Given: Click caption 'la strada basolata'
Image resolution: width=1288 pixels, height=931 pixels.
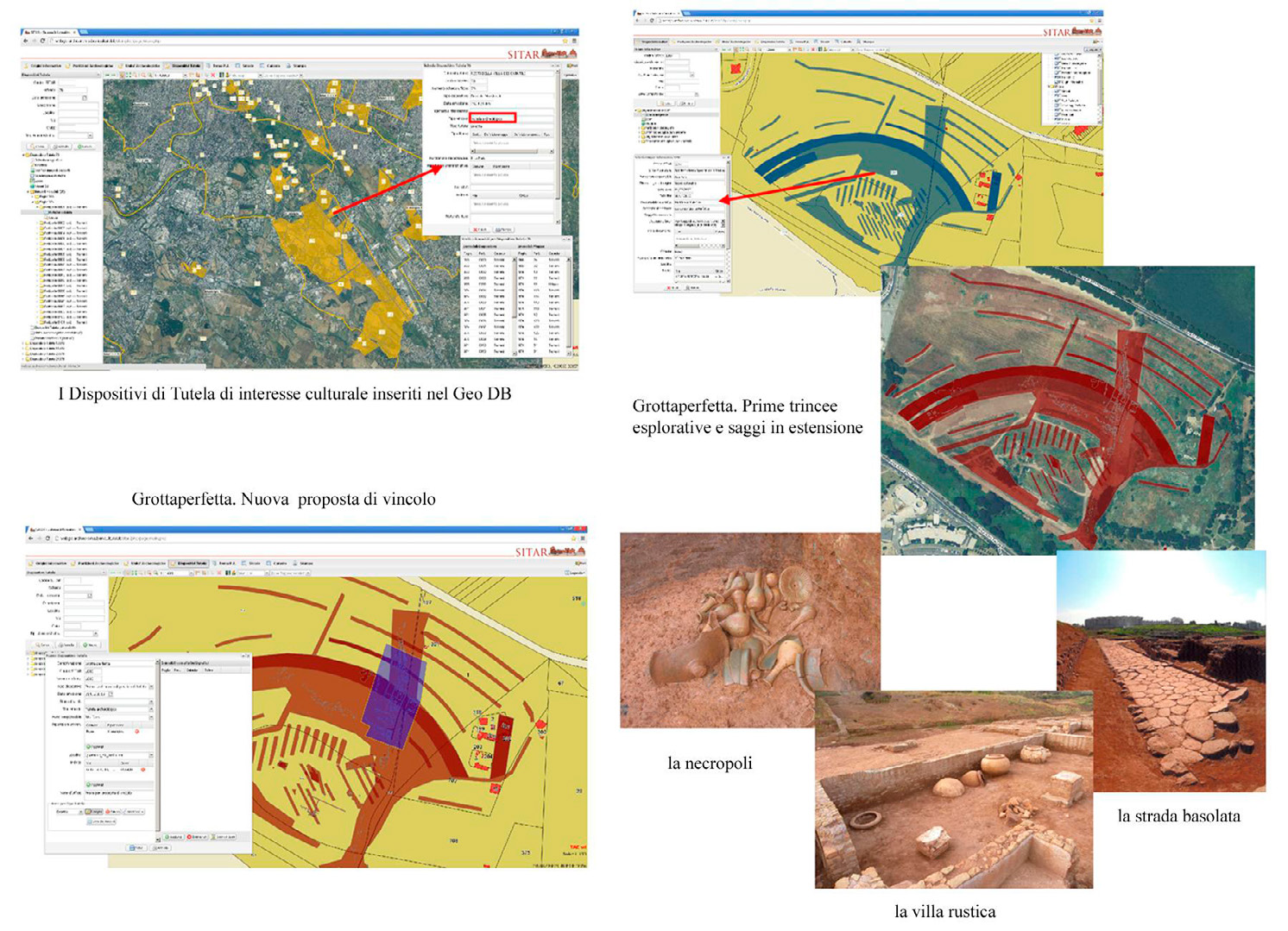Looking at the screenshot, I should (x=1178, y=815).
